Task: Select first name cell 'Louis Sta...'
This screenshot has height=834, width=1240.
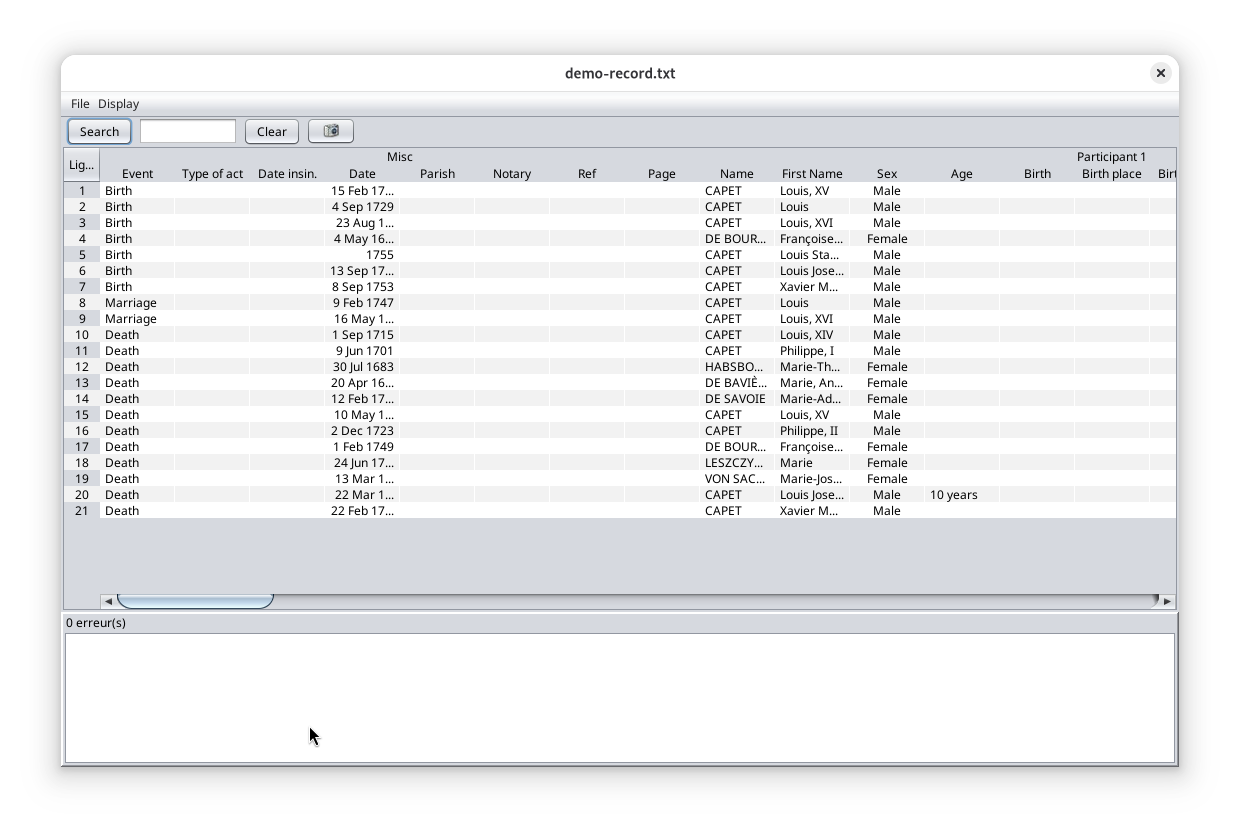Action: tap(812, 254)
